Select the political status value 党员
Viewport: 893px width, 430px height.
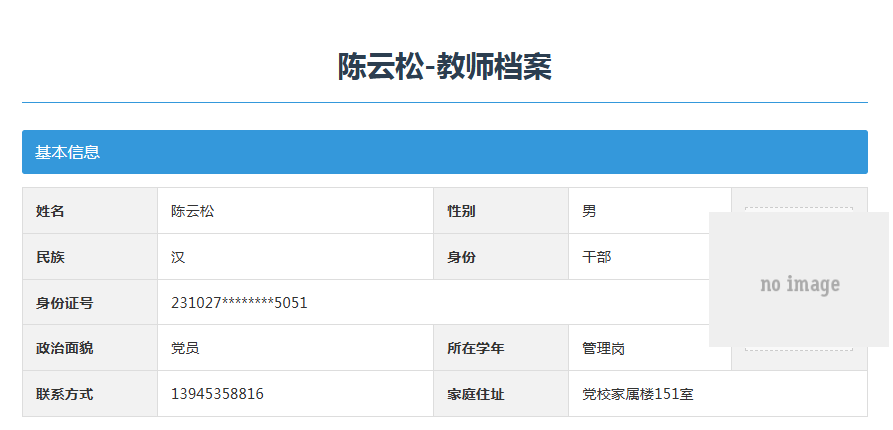[185, 348]
